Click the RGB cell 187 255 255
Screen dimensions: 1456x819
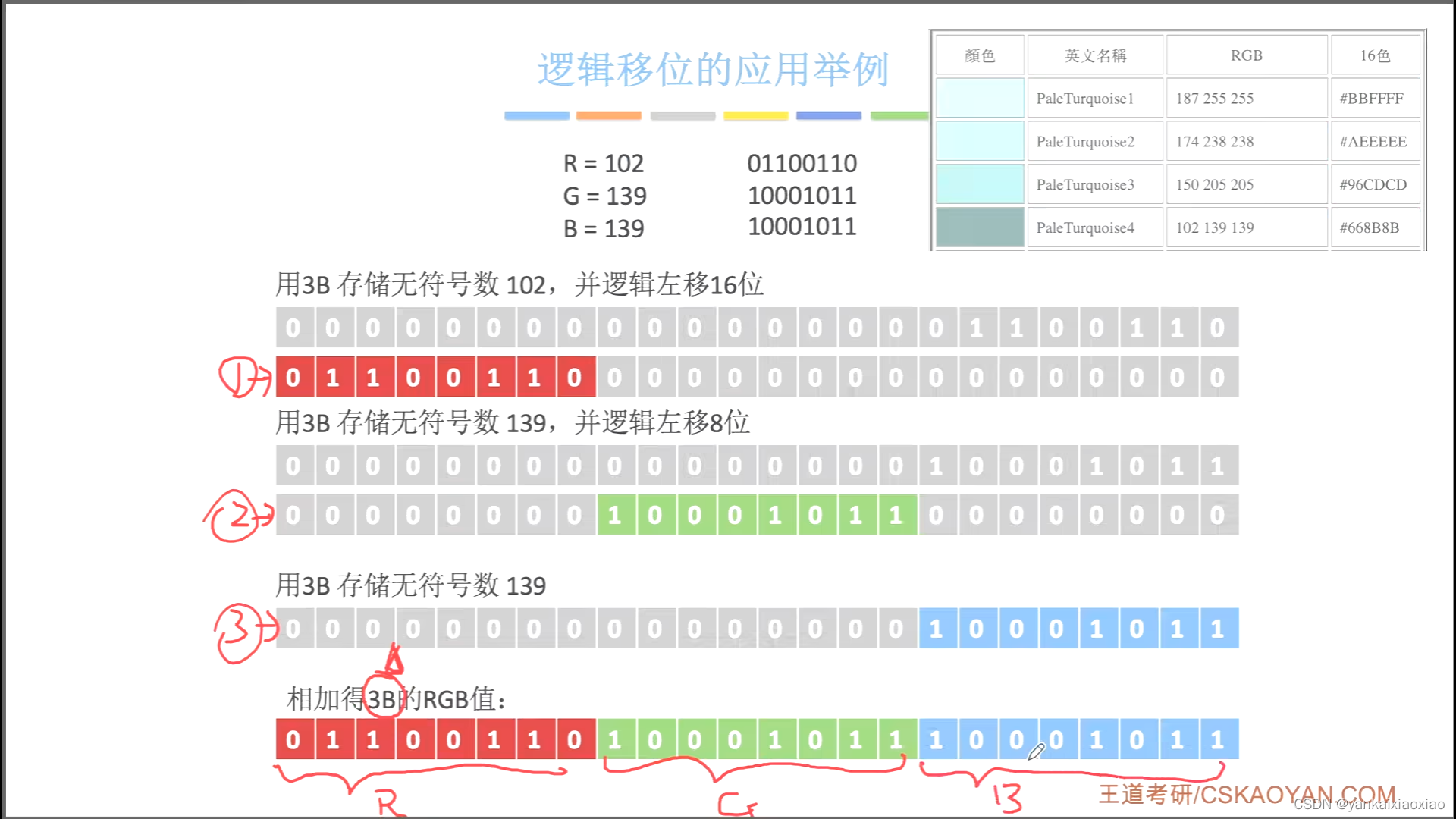click(1247, 98)
